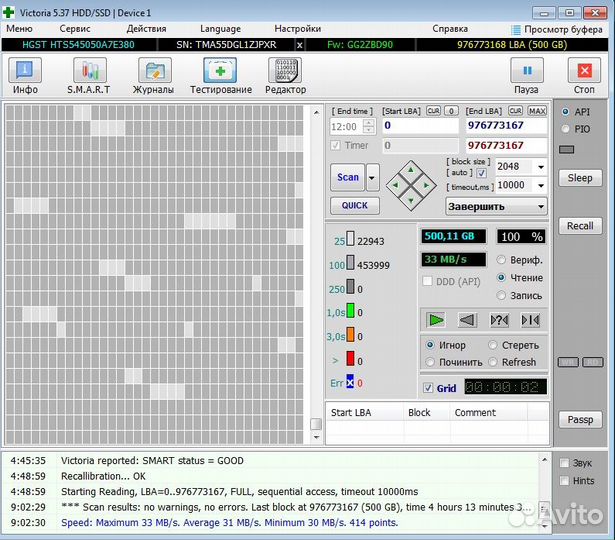Click into the Start LBA input field

point(419,126)
